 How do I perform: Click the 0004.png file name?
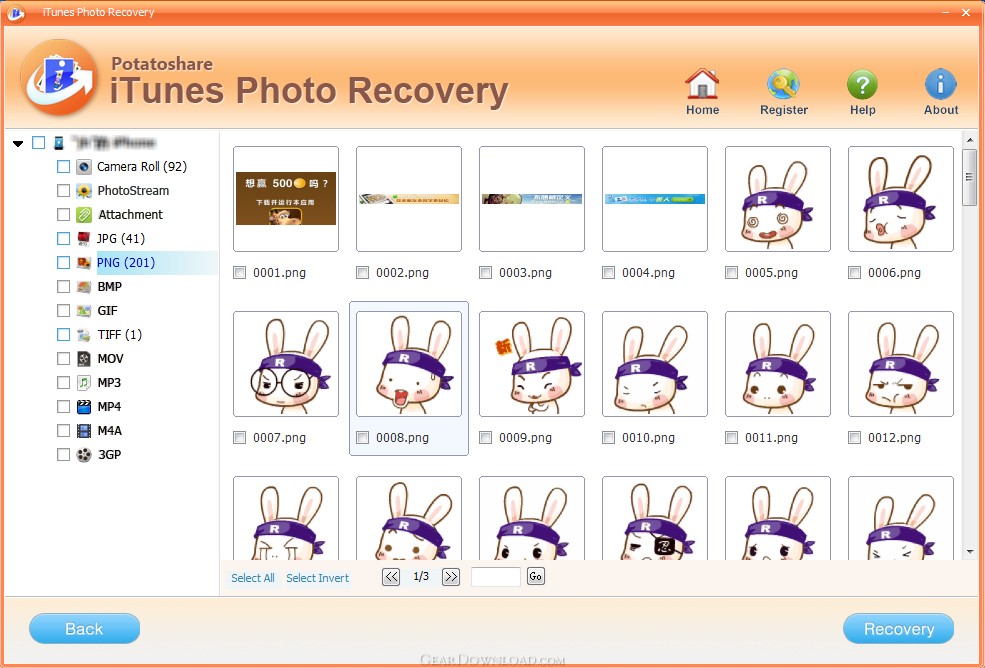point(648,273)
